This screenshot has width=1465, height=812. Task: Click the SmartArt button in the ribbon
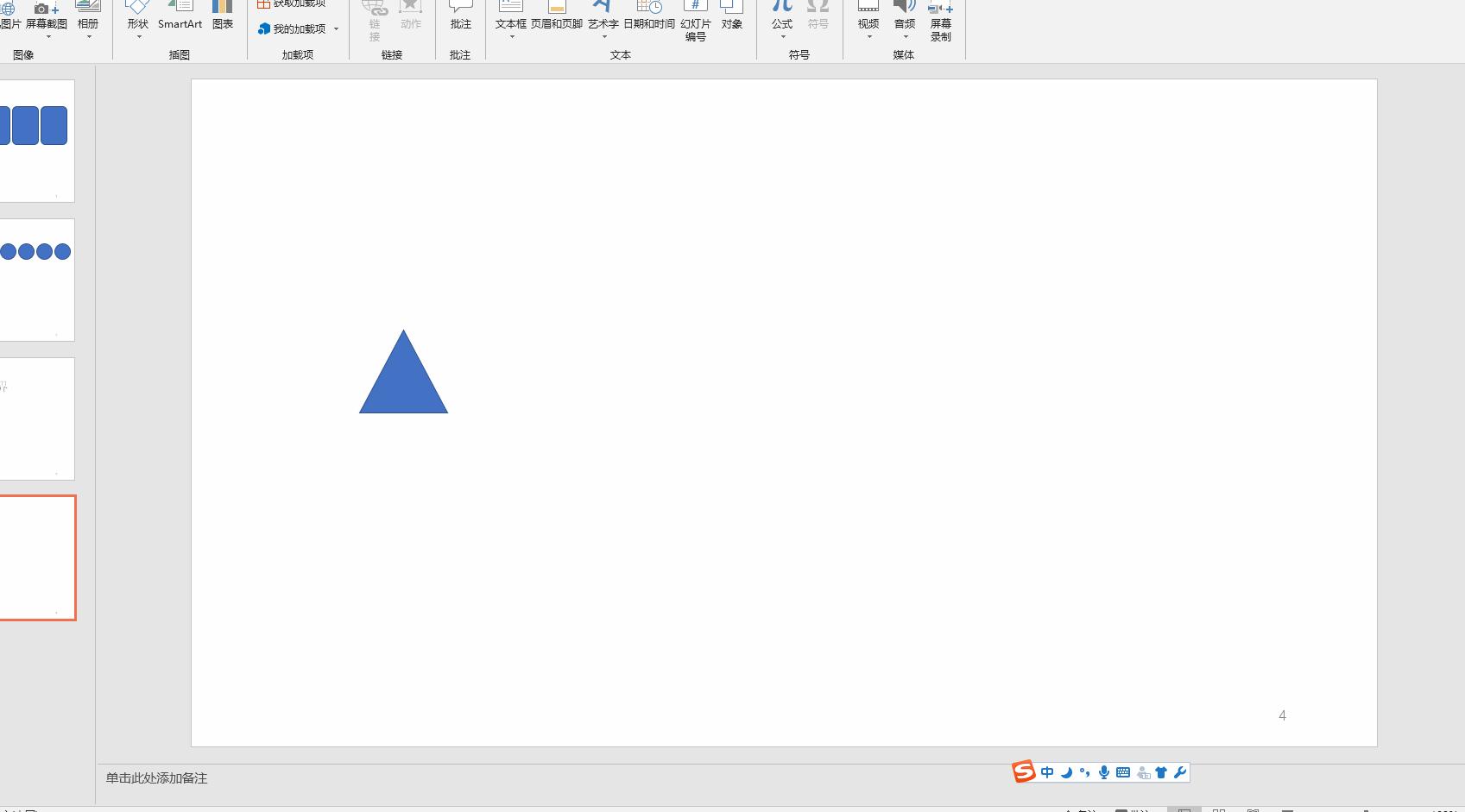pos(180,16)
